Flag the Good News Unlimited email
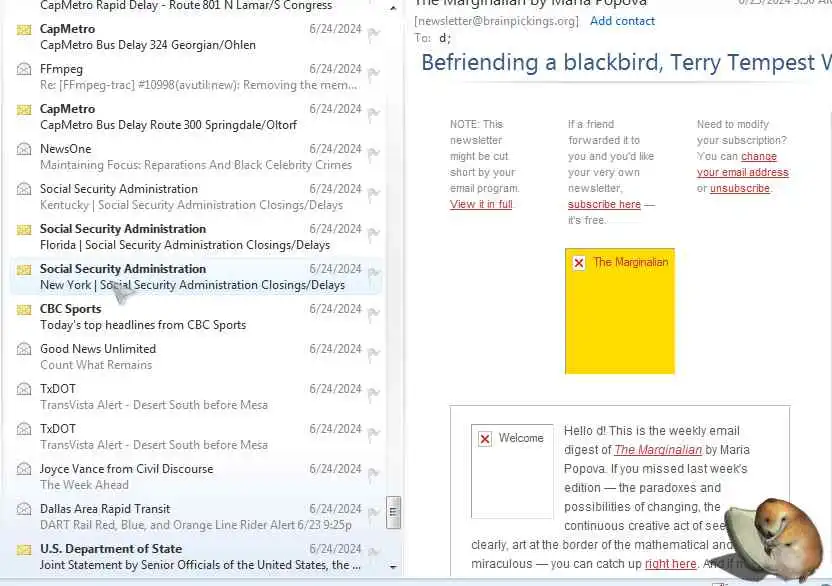Image resolution: width=832 pixels, height=586 pixels. click(x=374, y=354)
